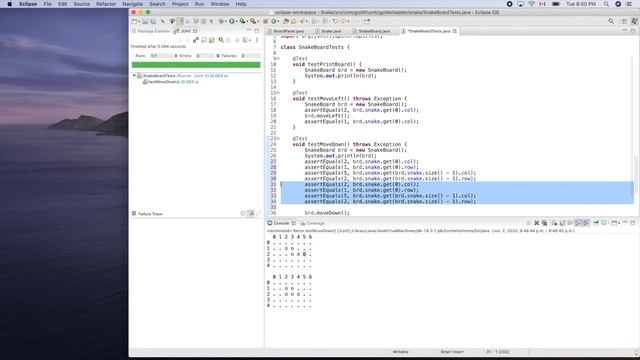
Task: Click macOS Spotlight search icon
Action: point(607,4)
